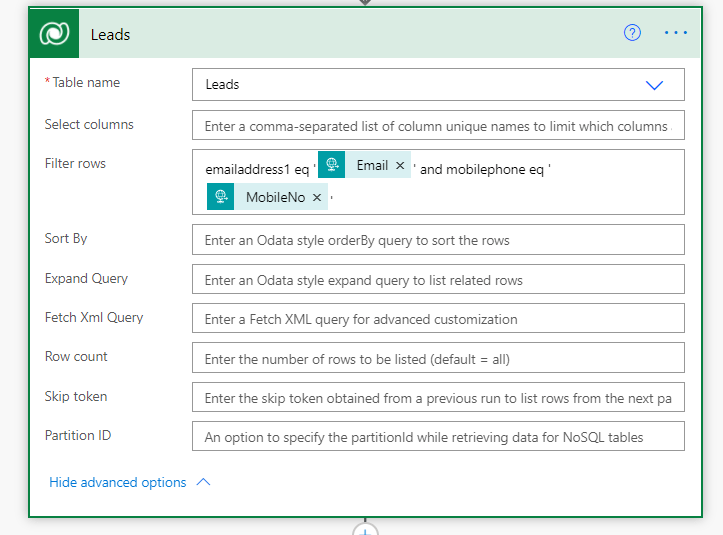Image resolution: width=723 pixels, height=535 pixels.
Task: Click Hide advanced options link
Action: click(x=118, y=482)
